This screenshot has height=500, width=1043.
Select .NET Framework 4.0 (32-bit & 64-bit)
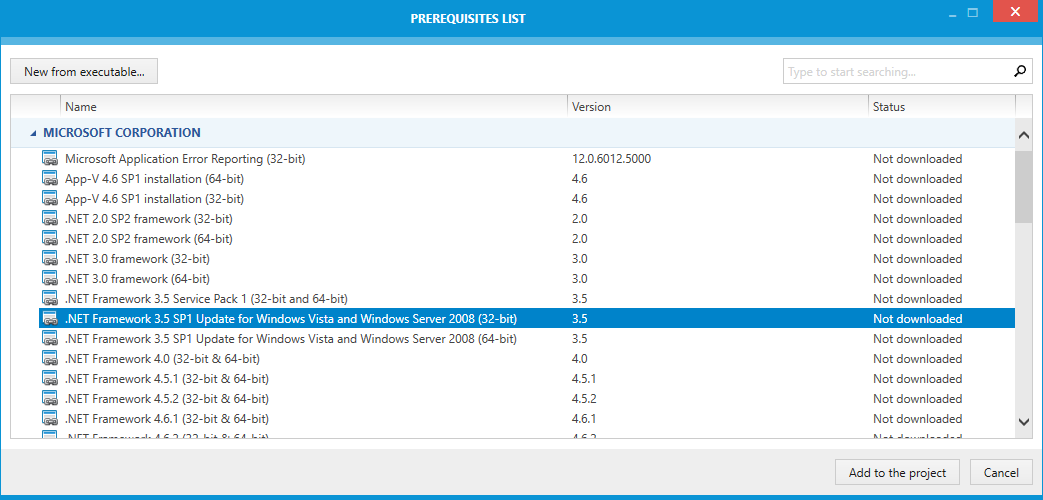(x=162, y=358)
